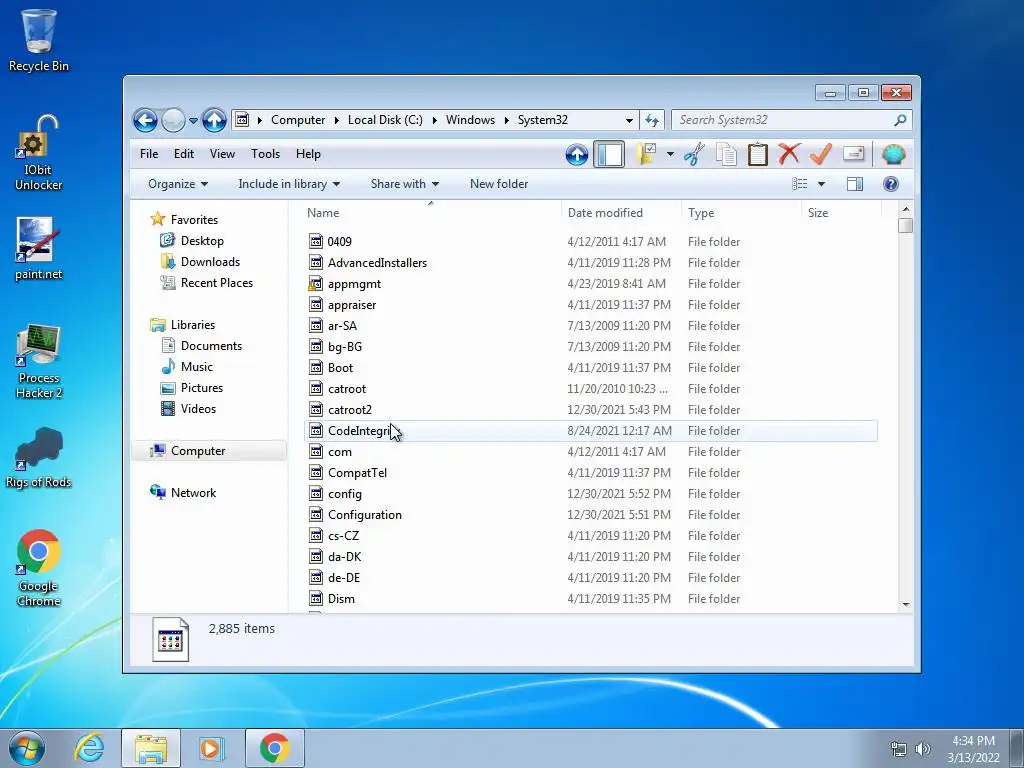Viewport: 1024px width, 768px height.
Task: Go back with the Back arrow button
Action: click(145, 120)
